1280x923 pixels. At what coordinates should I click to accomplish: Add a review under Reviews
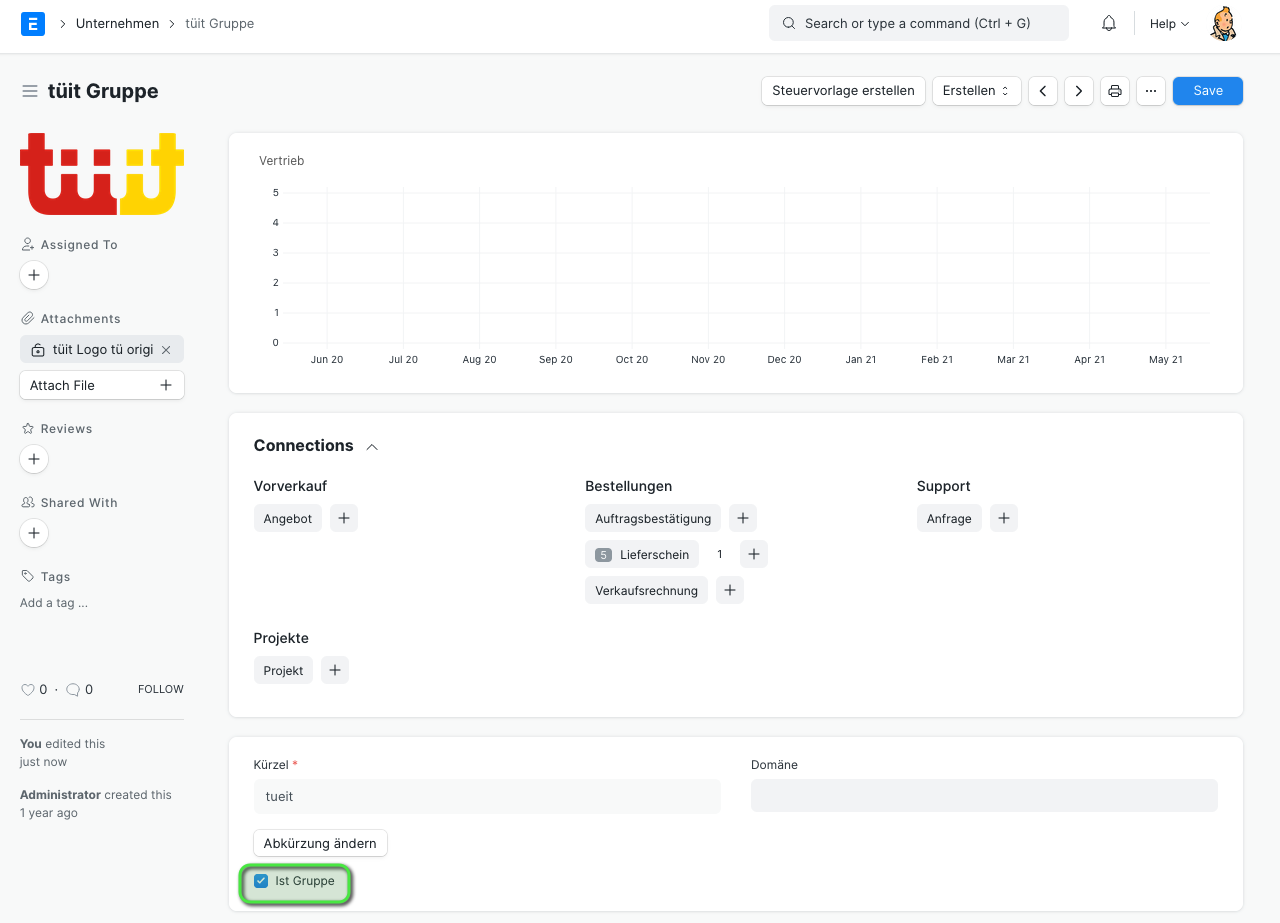point(34,459)
